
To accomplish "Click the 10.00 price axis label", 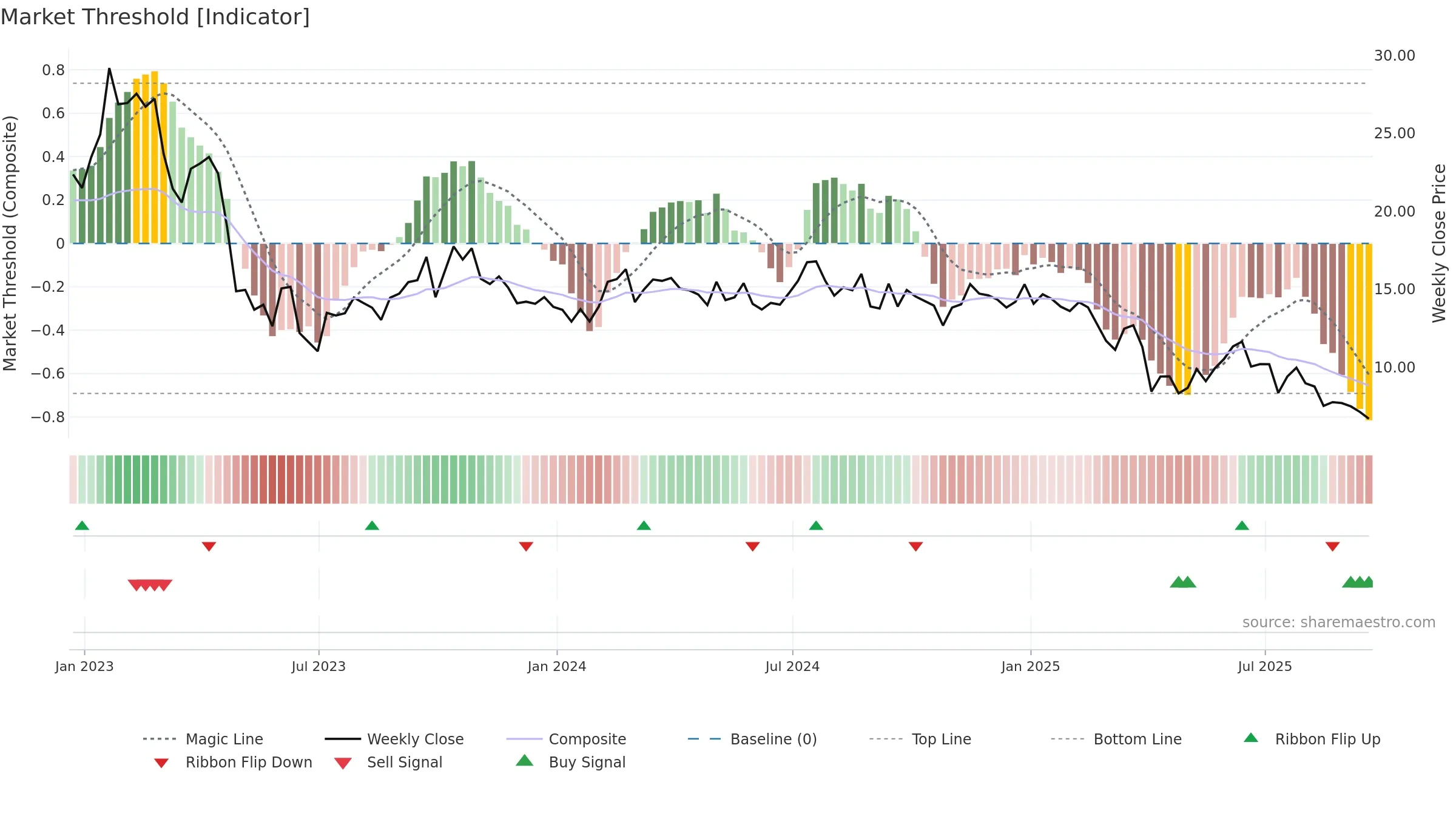I will tap(1395, 368).
